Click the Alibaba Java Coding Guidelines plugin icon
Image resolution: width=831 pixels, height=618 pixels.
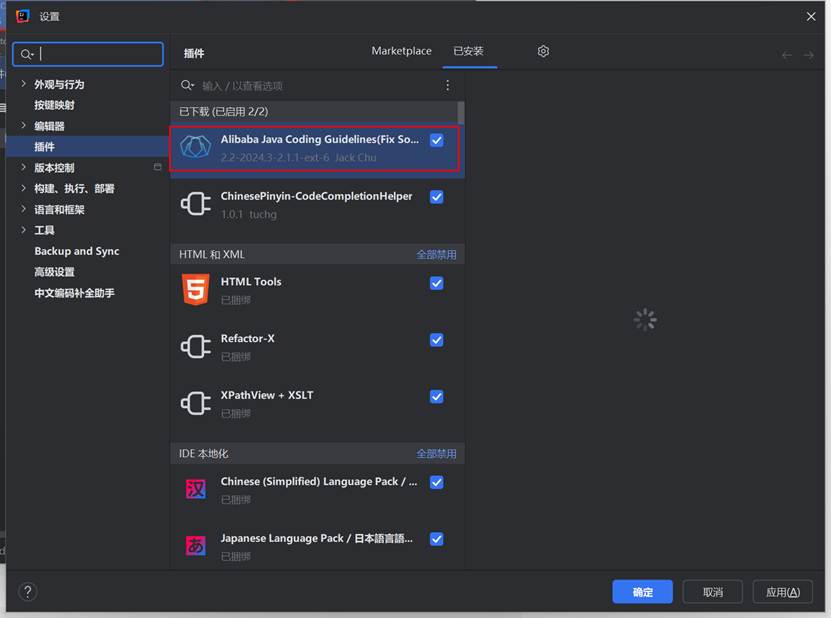pos(195,147)
